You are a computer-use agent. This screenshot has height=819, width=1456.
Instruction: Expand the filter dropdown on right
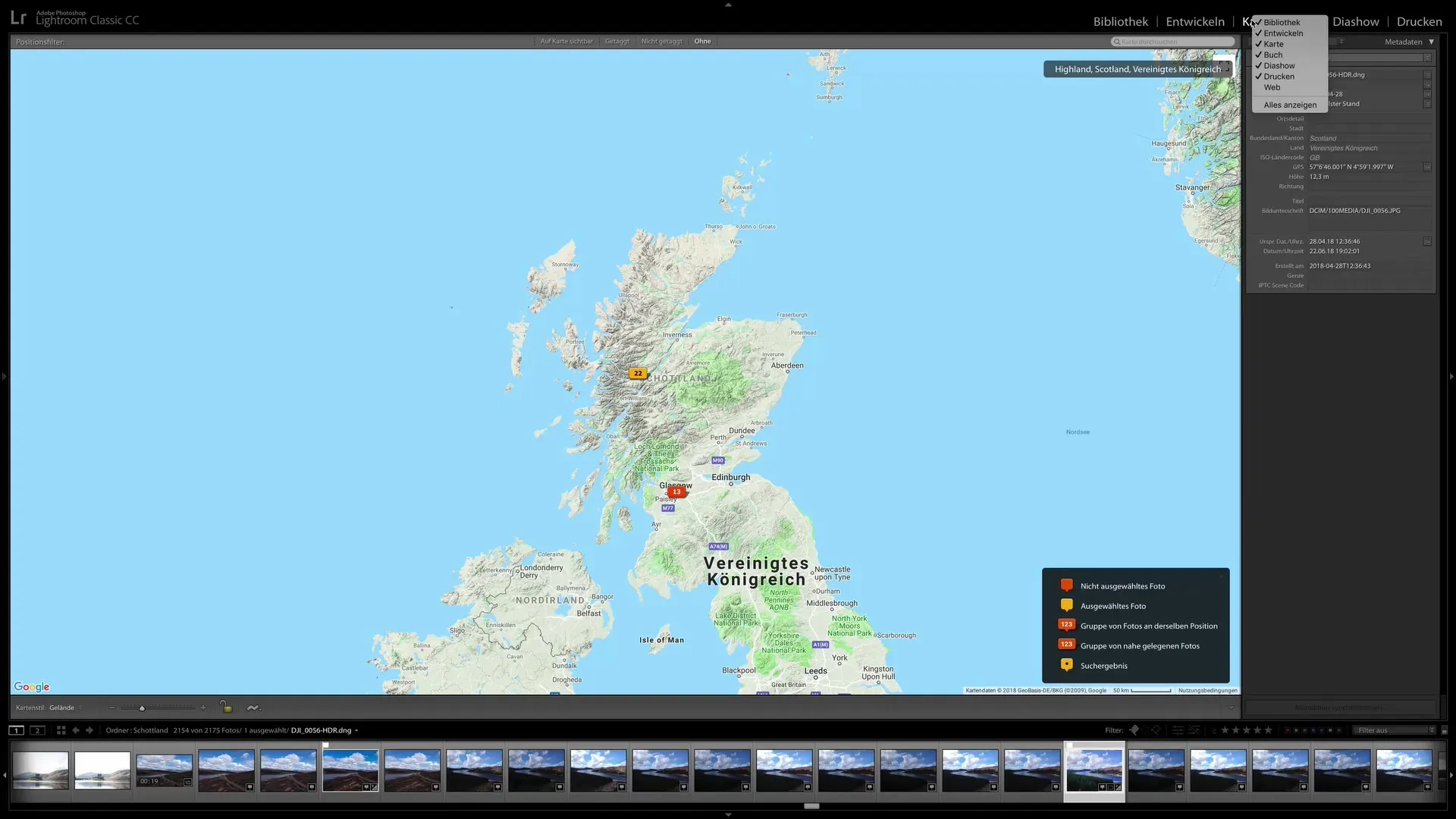pos(1431,730)
